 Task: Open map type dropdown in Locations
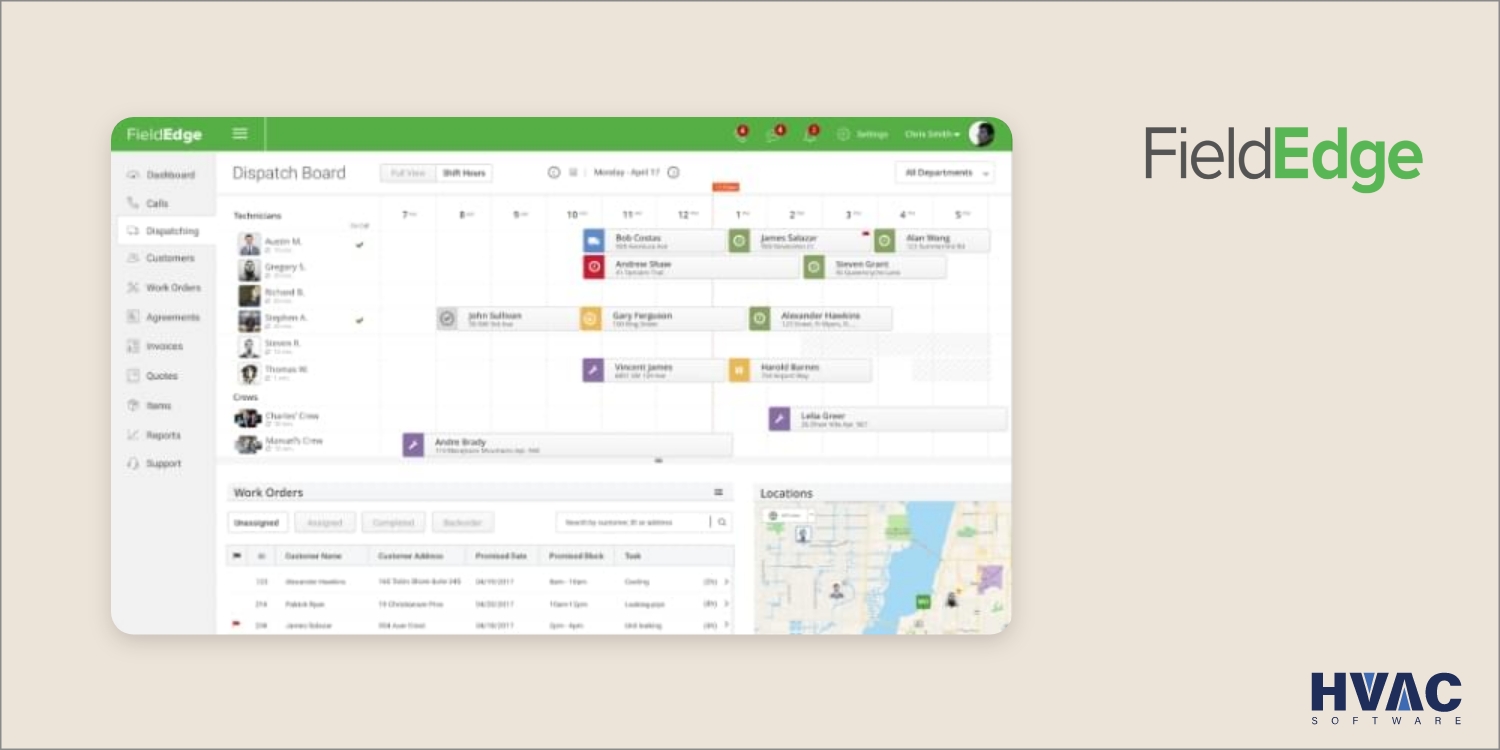pos(789,516)
